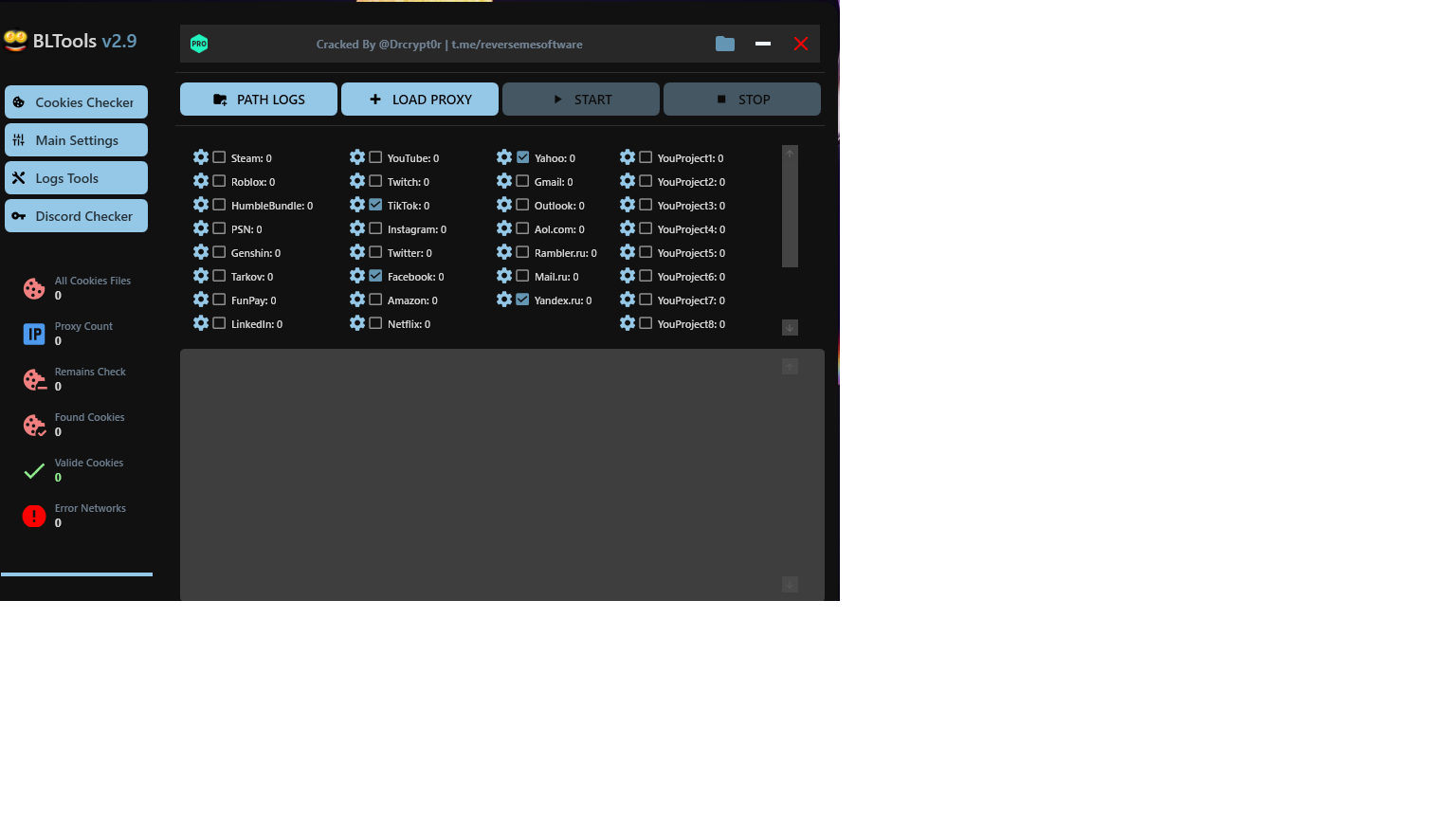Uncheck the Yandex.ru checkbox
This screenshot has width=1456, height=819.
point(522,300)
